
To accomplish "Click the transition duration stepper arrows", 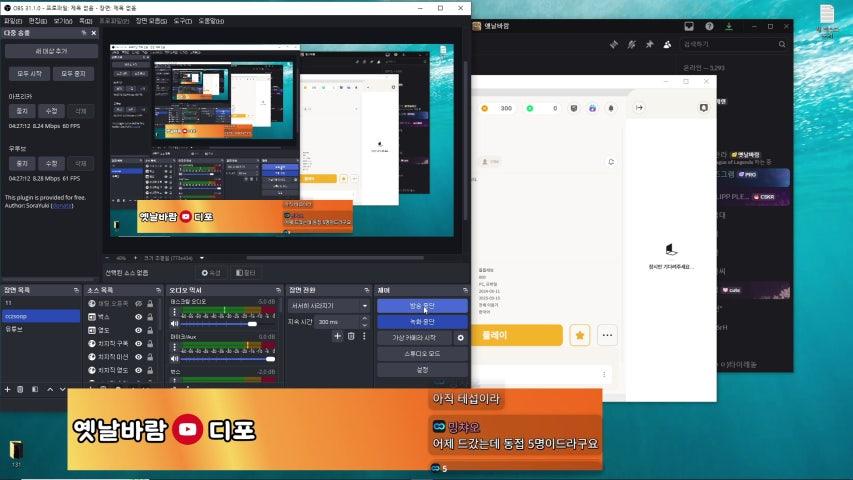I will pos(364,322).
